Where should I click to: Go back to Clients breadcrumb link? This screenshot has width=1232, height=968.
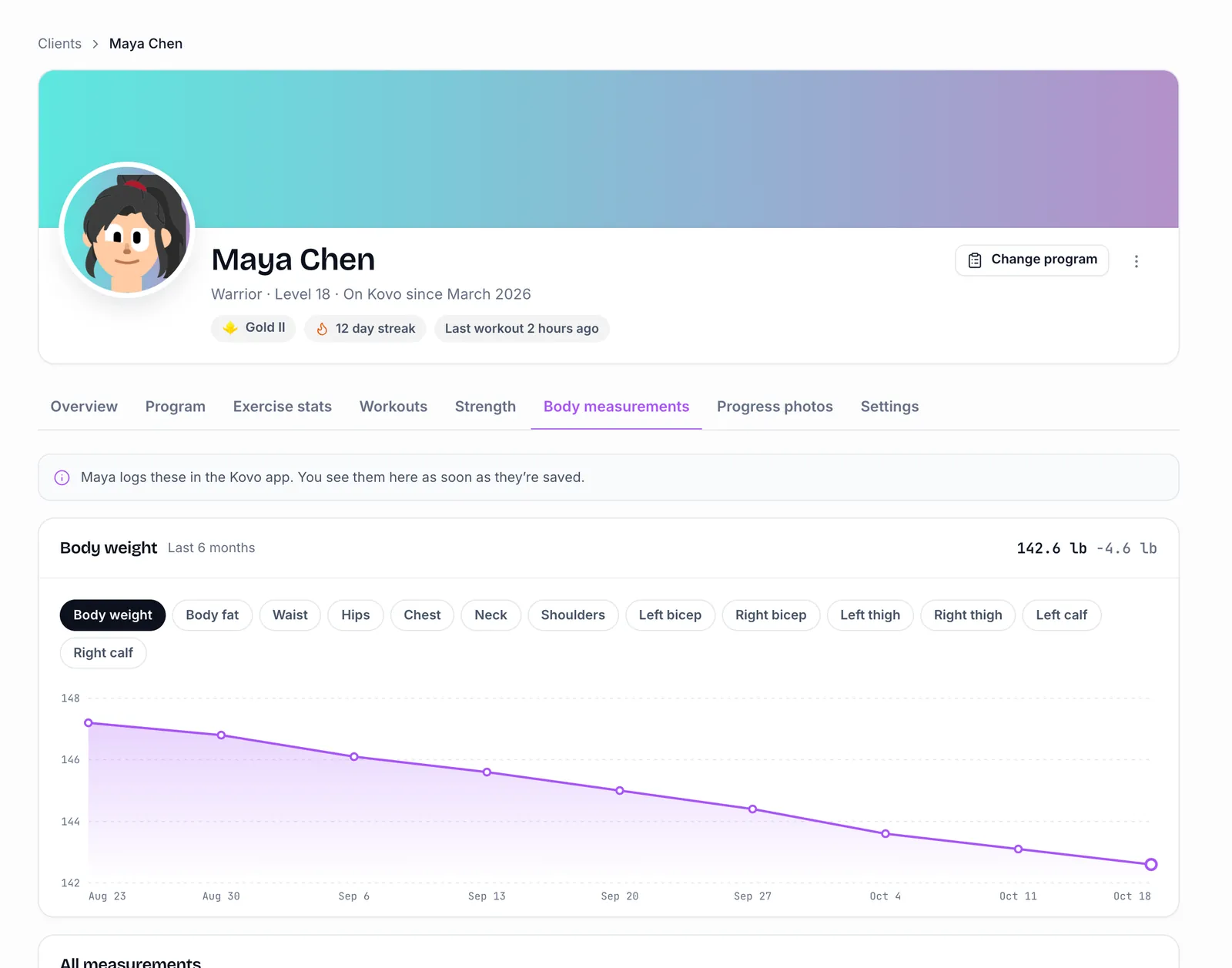(x=59, y=44)
